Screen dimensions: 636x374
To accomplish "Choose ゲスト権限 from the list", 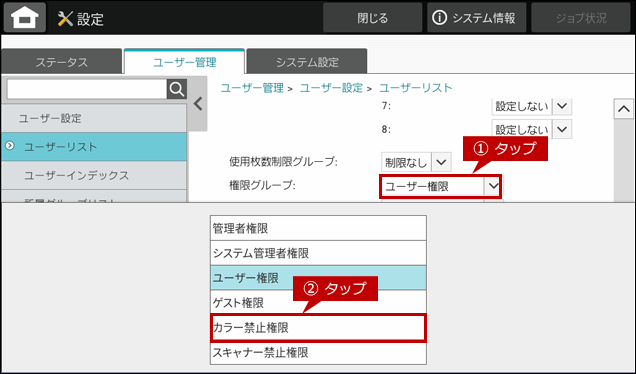I will click(318, 303).
